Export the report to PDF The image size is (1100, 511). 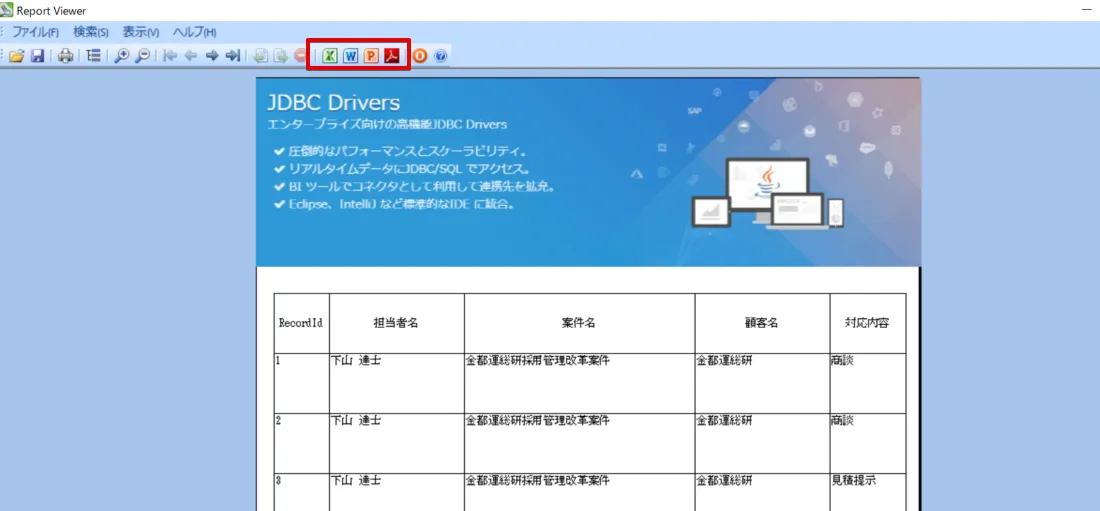[x=393, y=56]
